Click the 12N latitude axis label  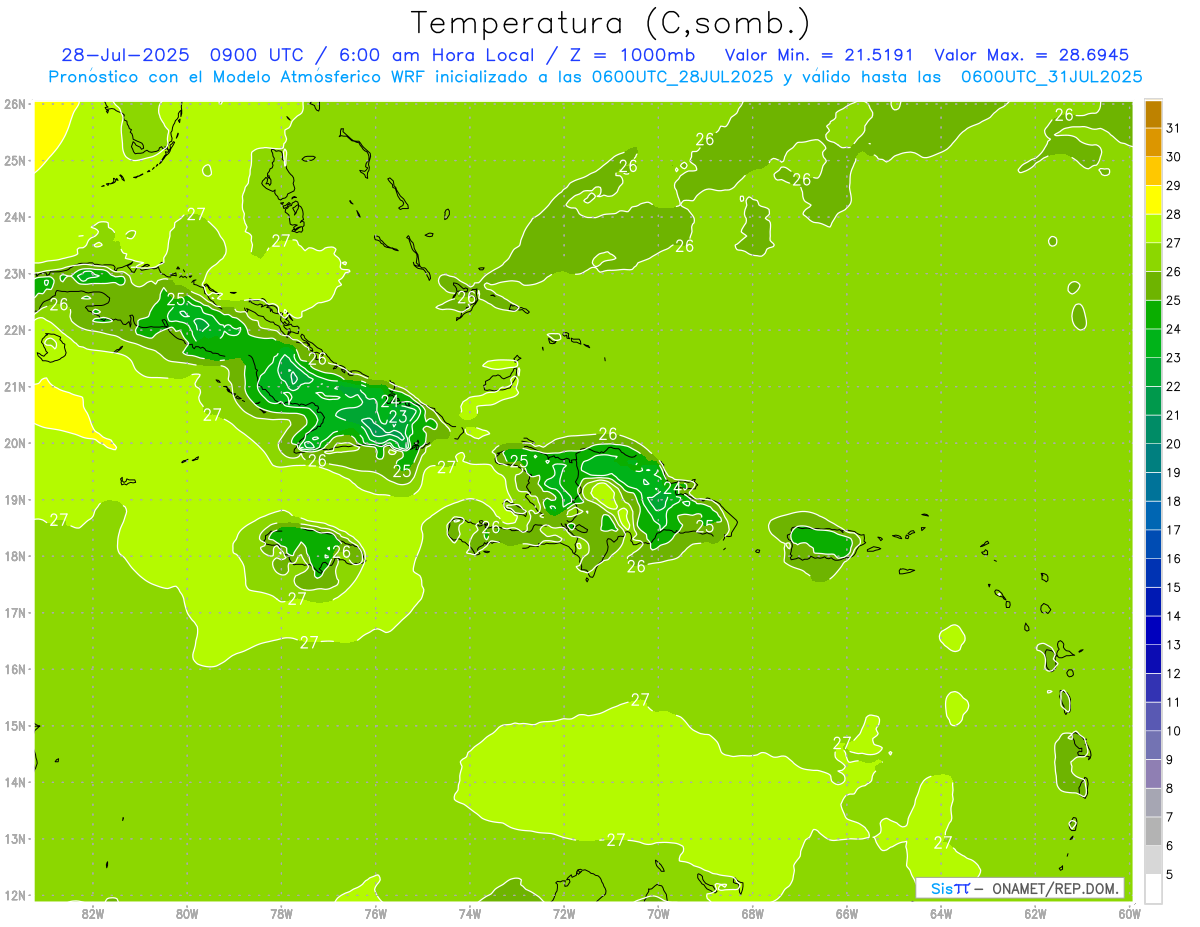(15, 895)
